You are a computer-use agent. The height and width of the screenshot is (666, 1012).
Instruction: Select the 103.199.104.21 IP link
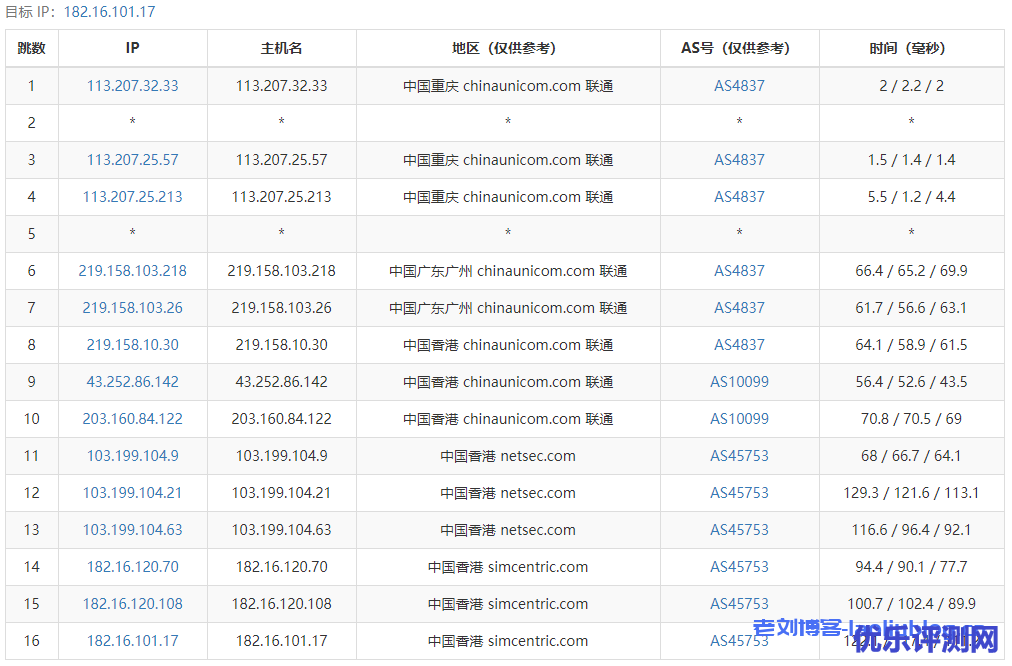click(x=132, y=493)
